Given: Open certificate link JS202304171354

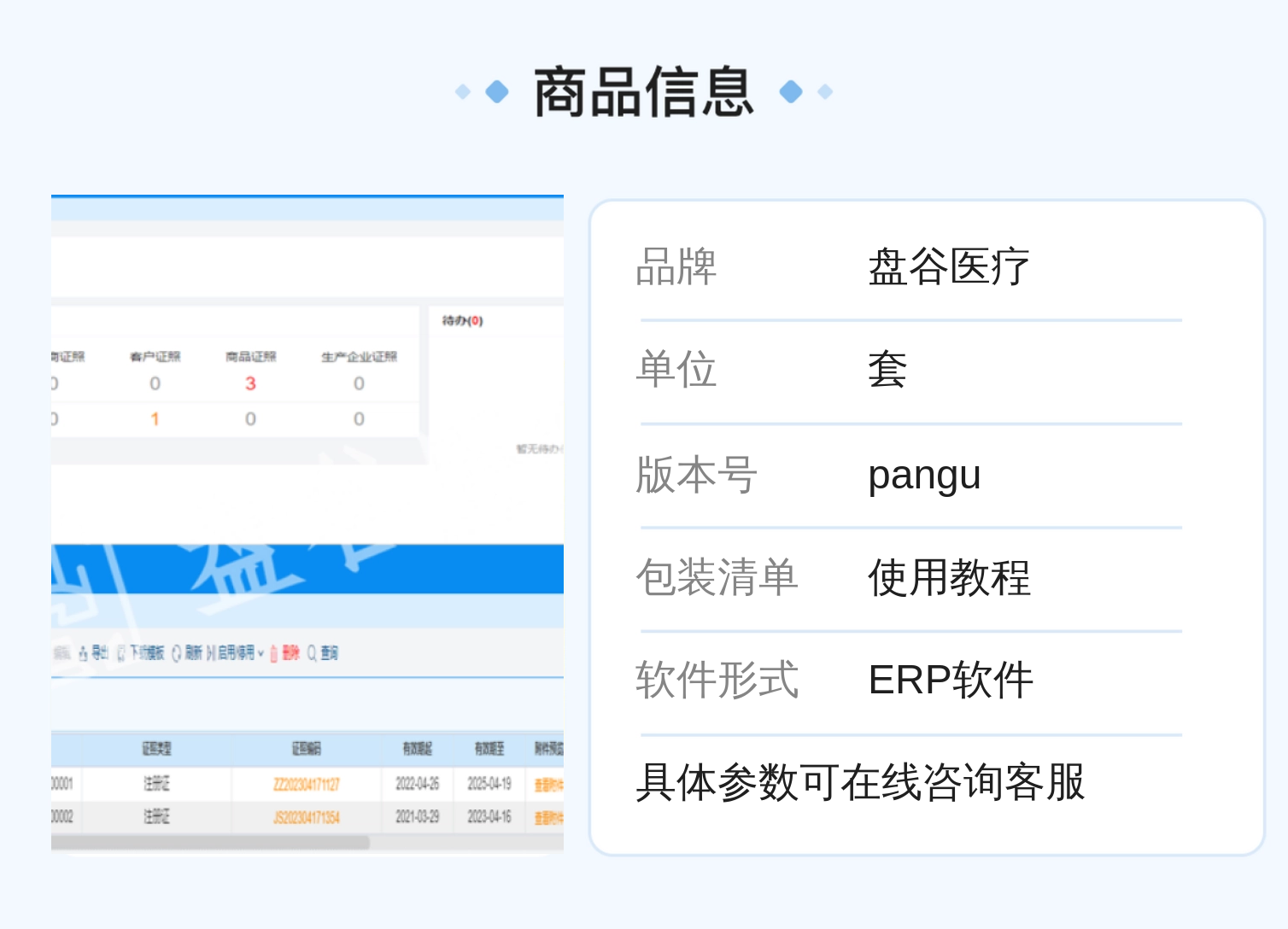Looking at the screenshot, I should tap(306, 817).
